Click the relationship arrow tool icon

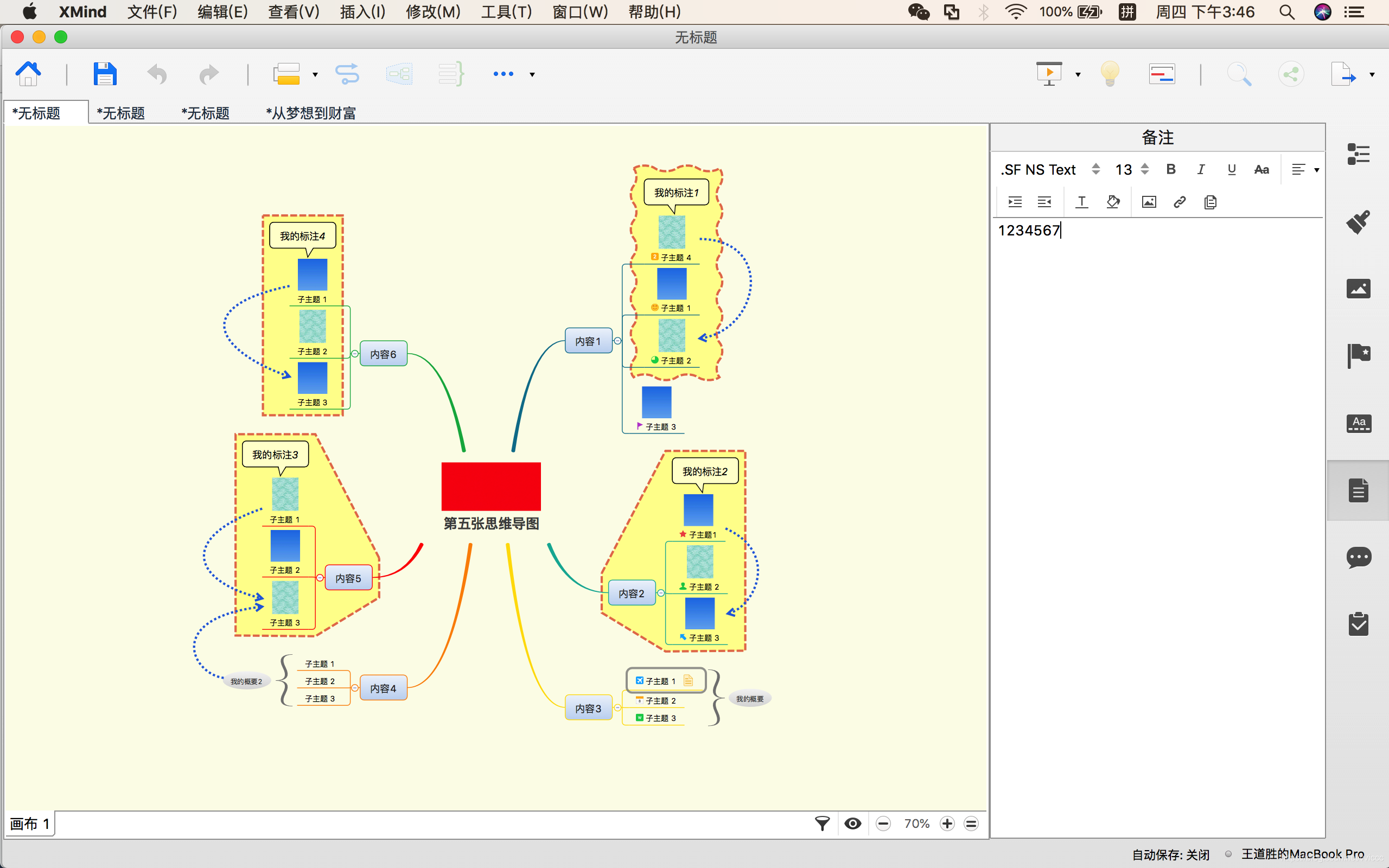[x=347, y=74]
